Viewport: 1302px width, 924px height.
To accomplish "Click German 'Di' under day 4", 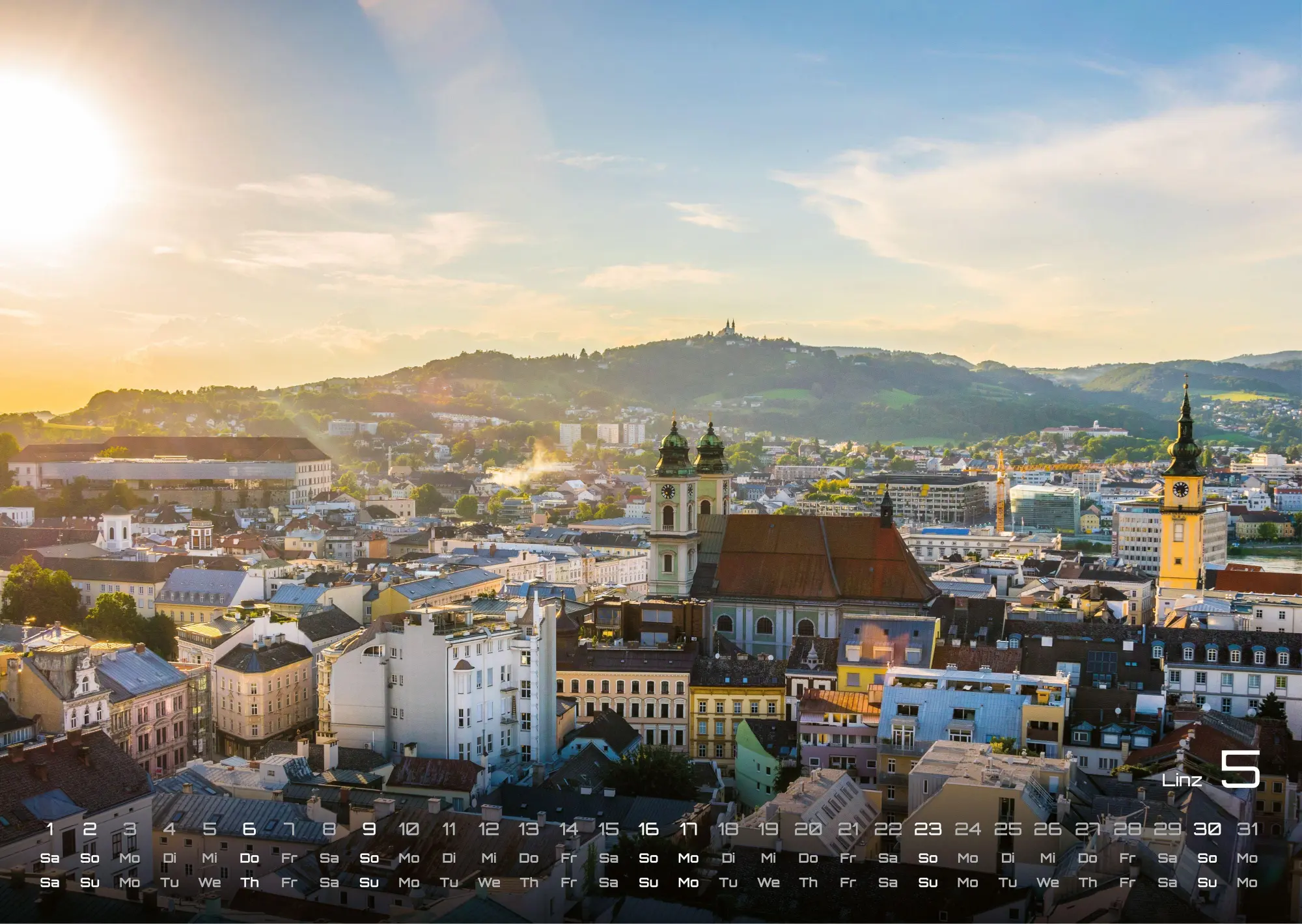I will pyautogui.click(x=170, y=858).
